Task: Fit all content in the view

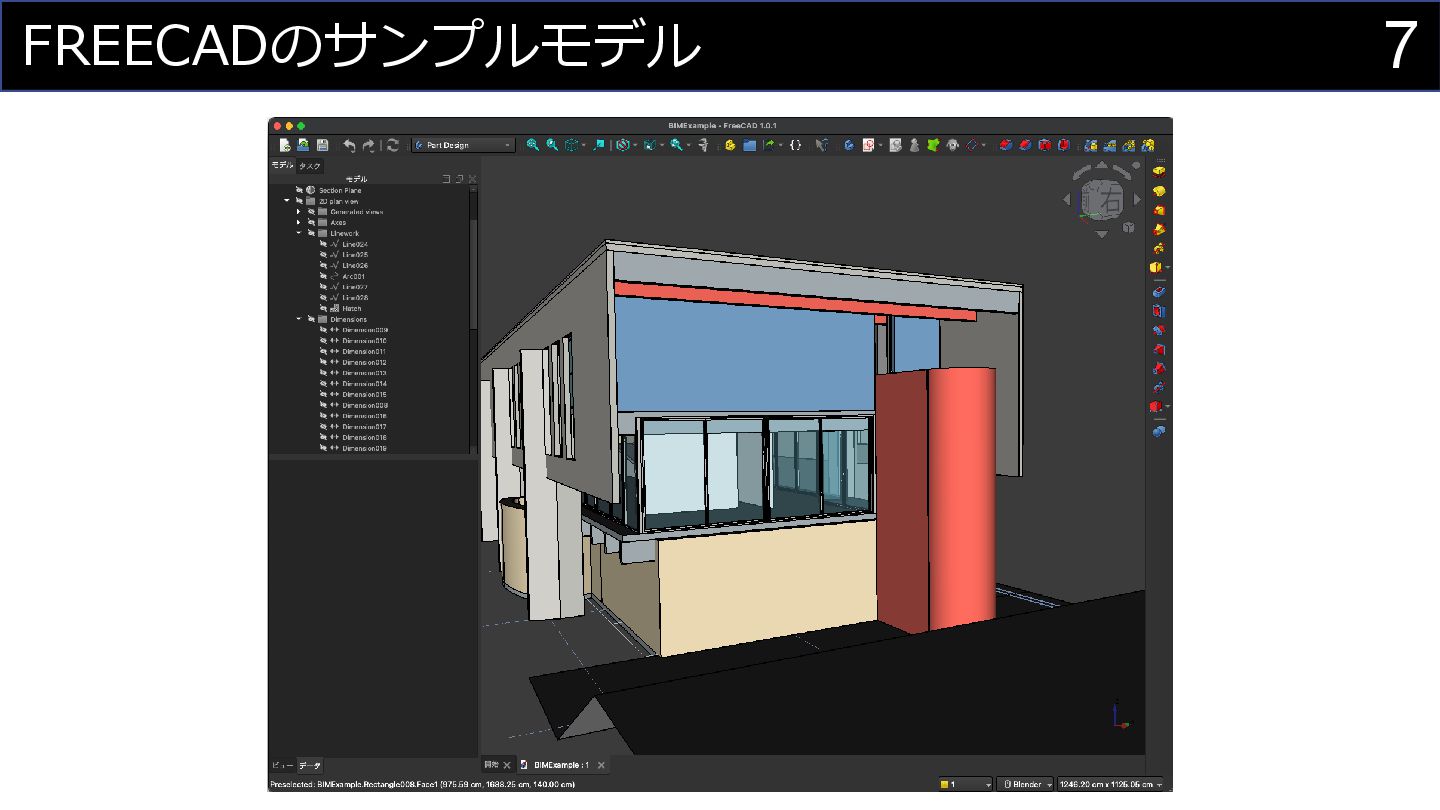Action: click(533, 145)
